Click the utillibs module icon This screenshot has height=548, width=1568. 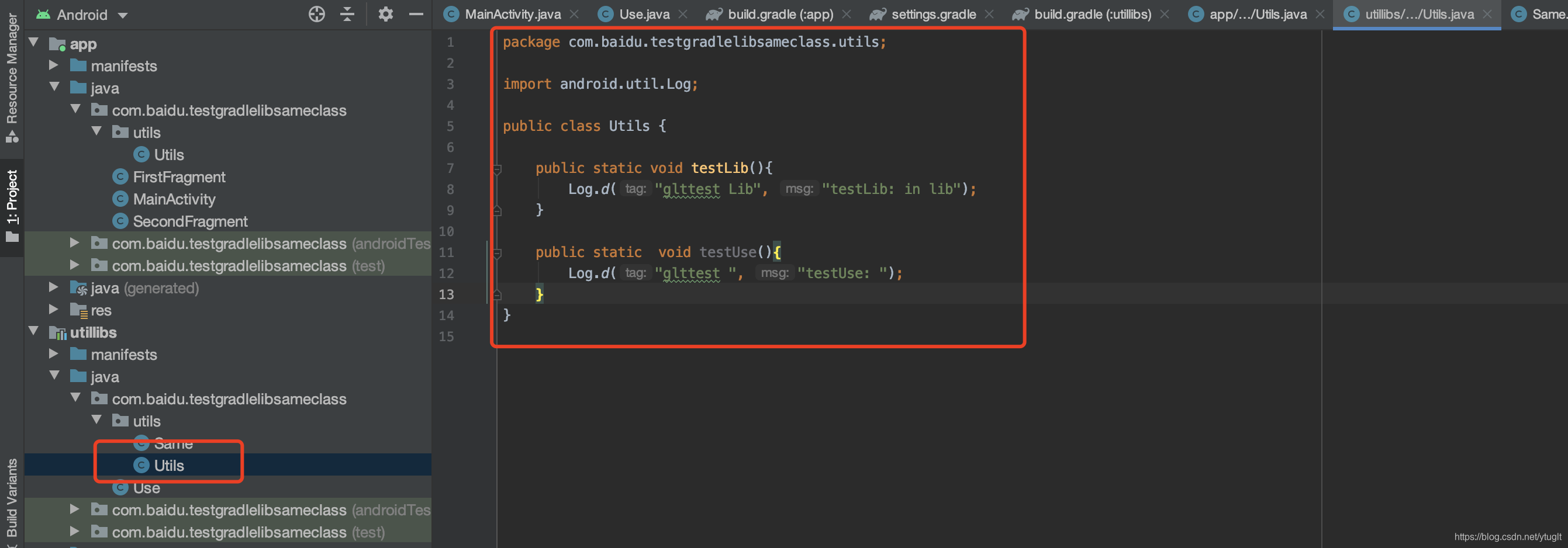[x=58, y=332]
